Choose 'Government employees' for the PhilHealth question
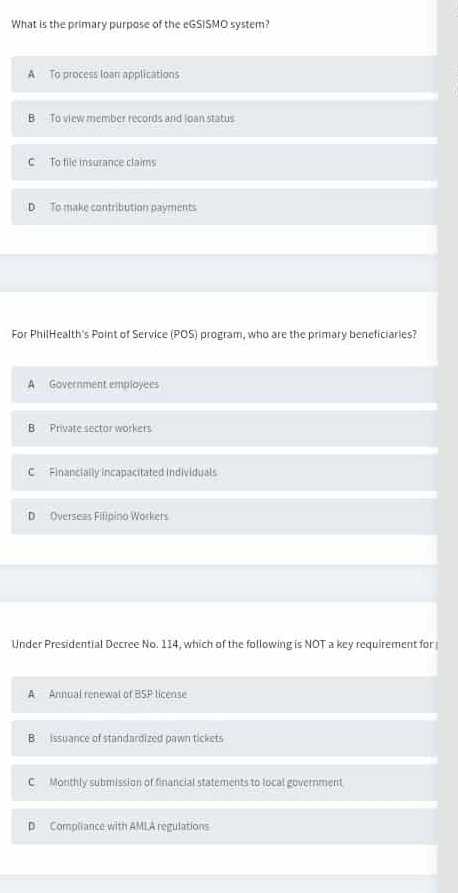 (224, 384)
